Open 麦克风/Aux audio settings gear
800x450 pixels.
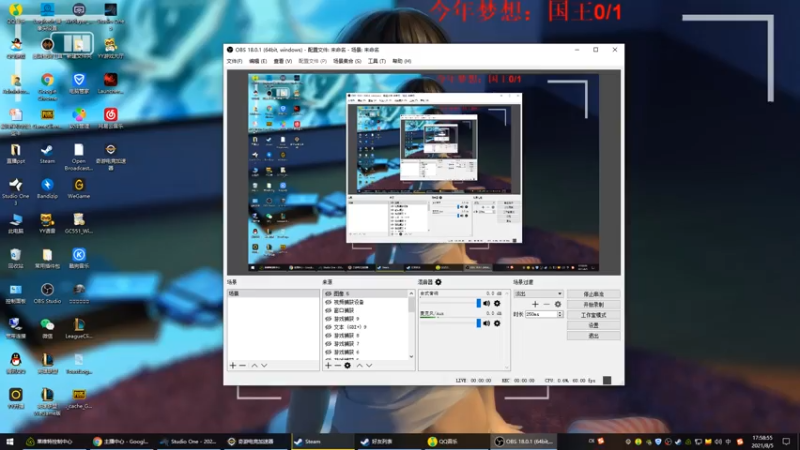[x=497, y=323]
